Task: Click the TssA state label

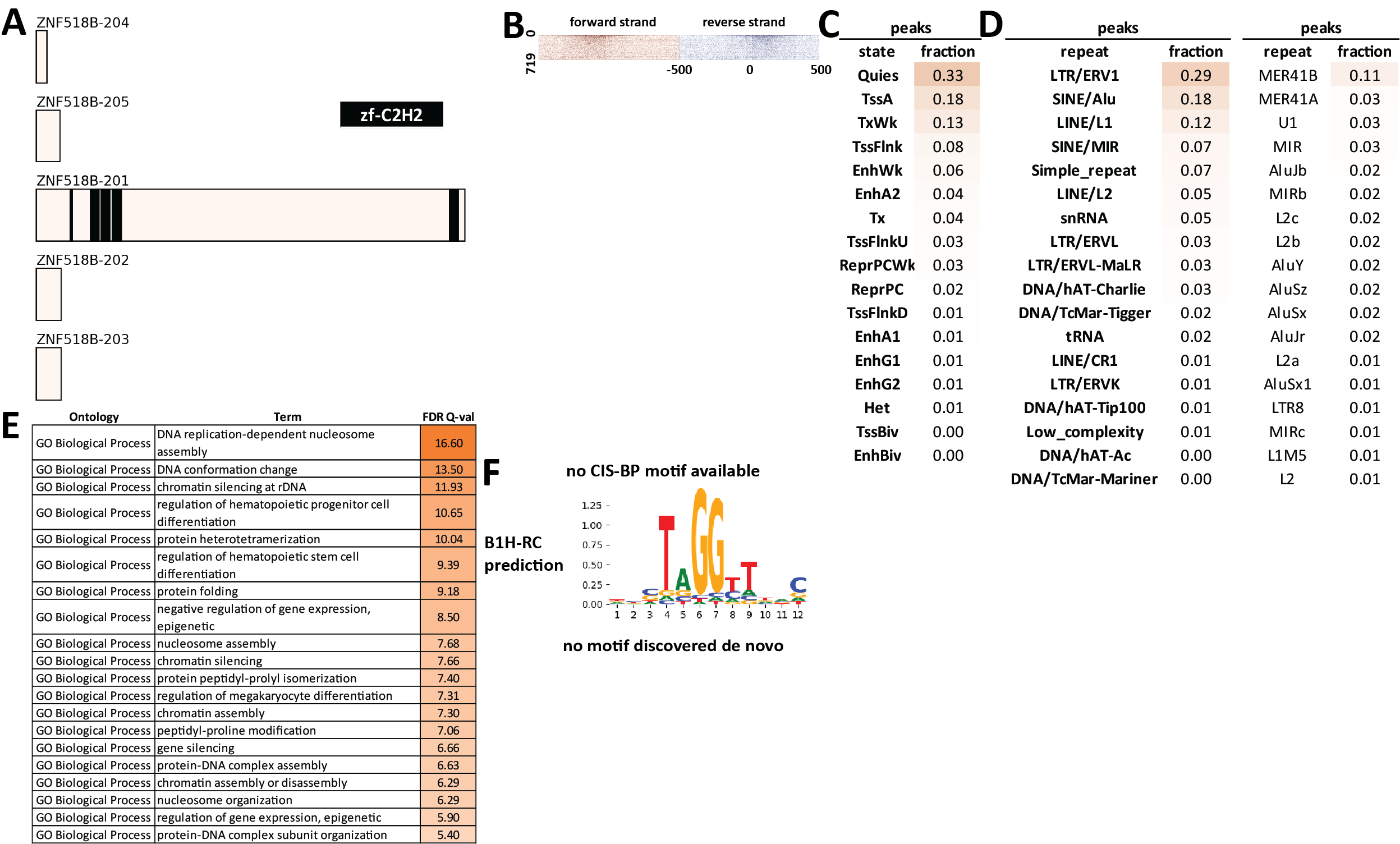Action: (876, 99)
